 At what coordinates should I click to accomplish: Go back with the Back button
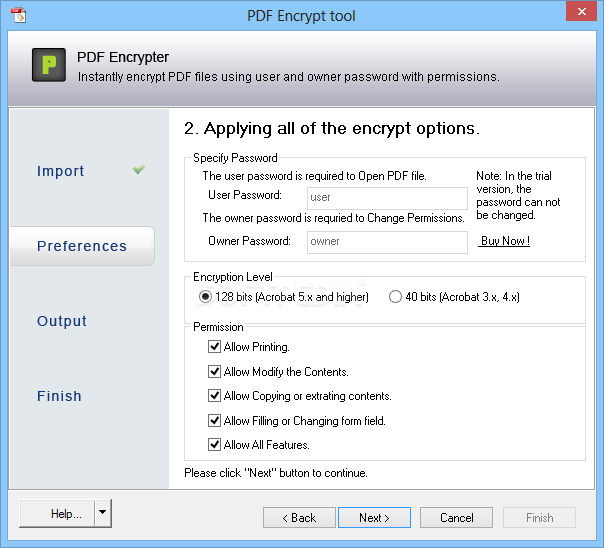[299, 518]
